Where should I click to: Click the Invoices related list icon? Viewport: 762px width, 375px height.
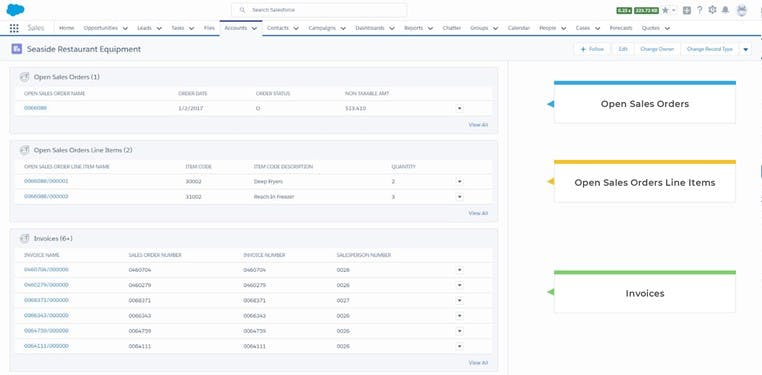coord(25,239)
